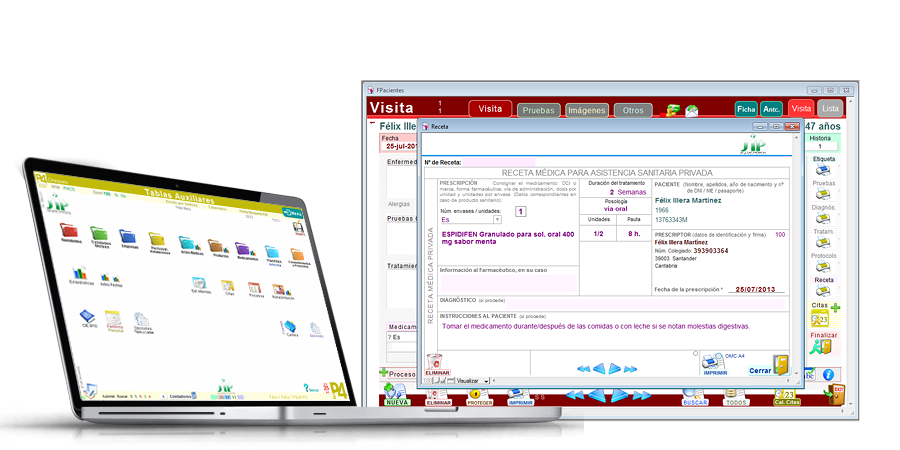This screenshot has height=450, width=900.
Task: Click the blue info icon
Action: click(x=828, y=374)
